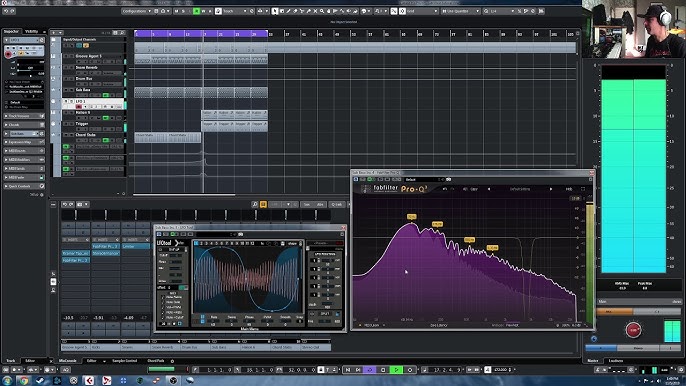Select the Glue tool

(x=308, y=11)
